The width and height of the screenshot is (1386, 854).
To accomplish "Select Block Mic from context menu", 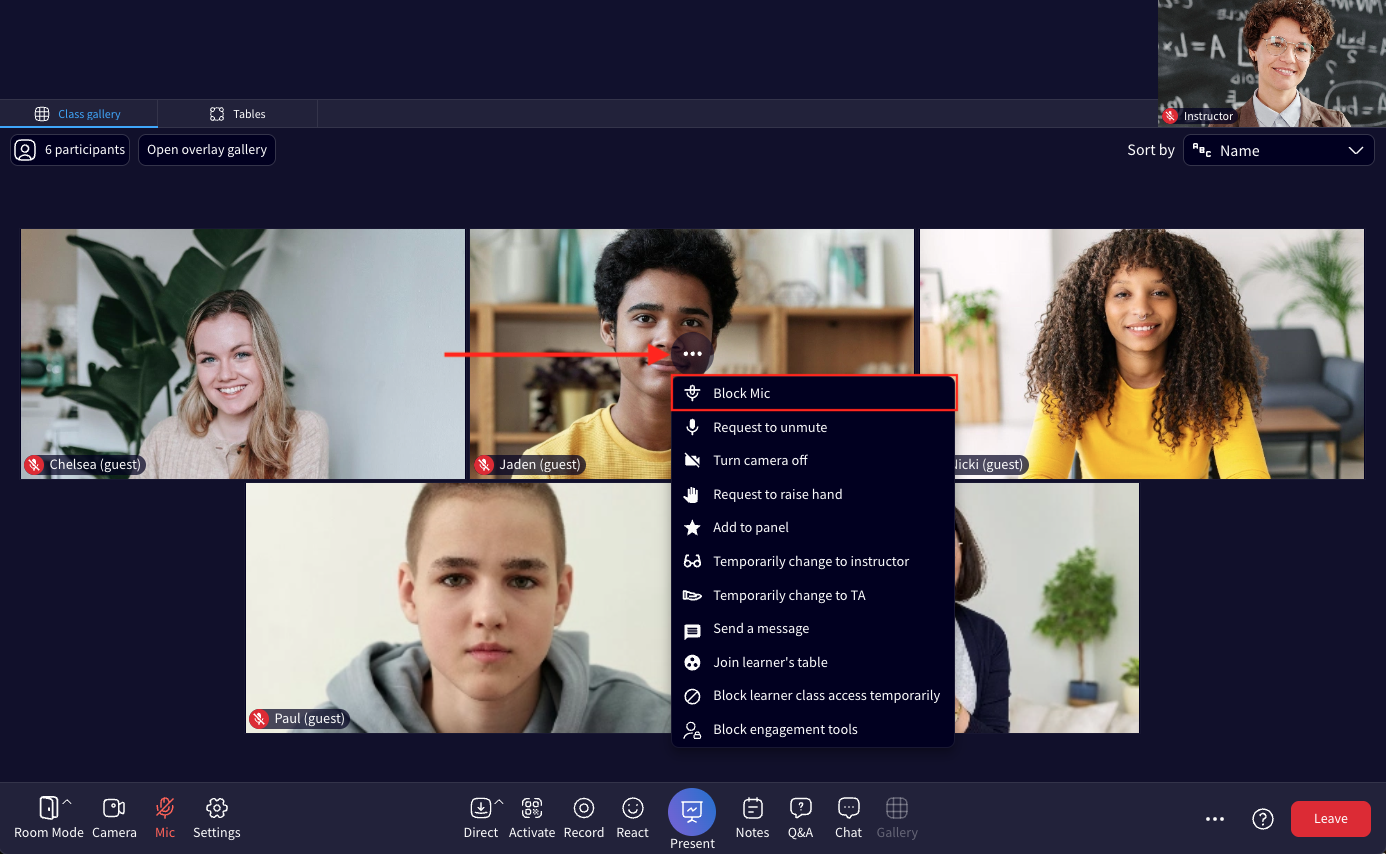I will pyautogui.click(x=741, y=393).
